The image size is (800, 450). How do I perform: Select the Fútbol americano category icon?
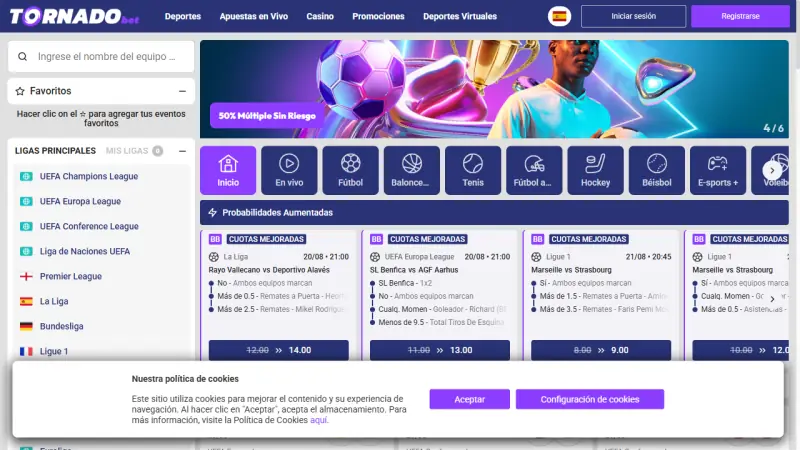point(534,170)
